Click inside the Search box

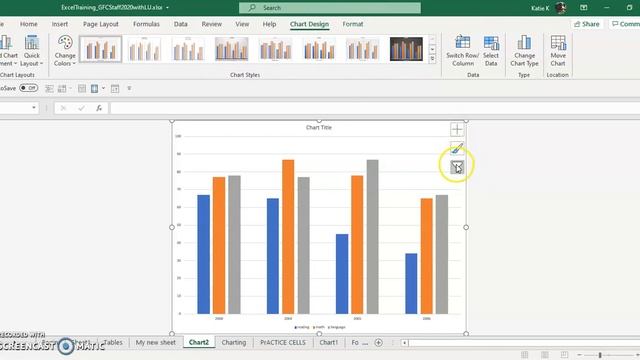point(330,8)
